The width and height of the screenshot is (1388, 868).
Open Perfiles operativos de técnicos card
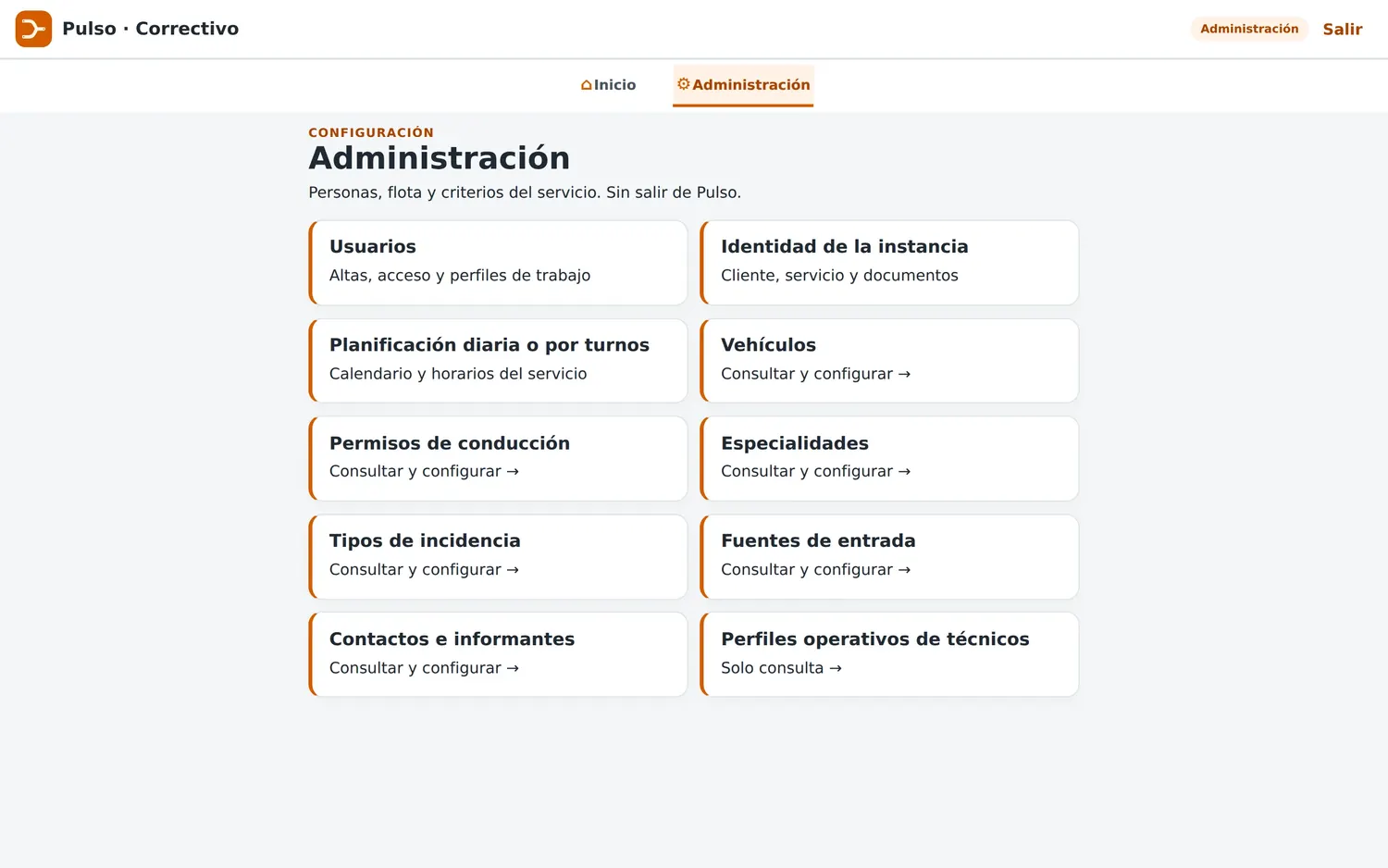889,654
